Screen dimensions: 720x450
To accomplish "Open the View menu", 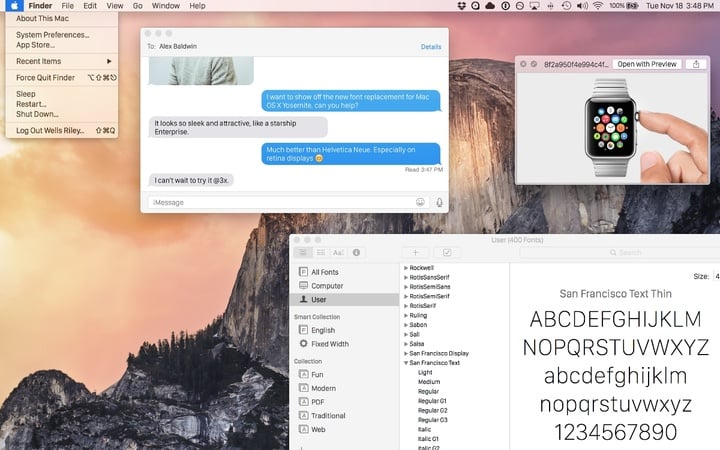I will [115, 6].
